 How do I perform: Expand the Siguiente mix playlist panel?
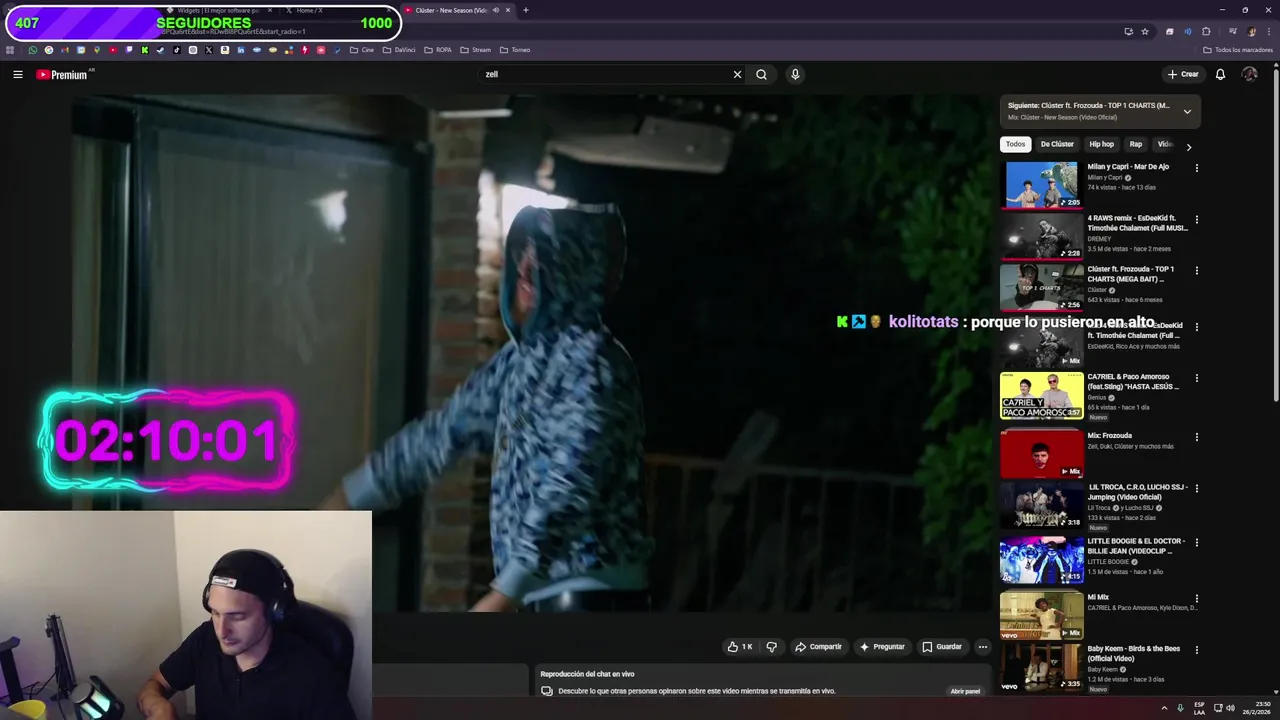click(x=1187, y=111)
